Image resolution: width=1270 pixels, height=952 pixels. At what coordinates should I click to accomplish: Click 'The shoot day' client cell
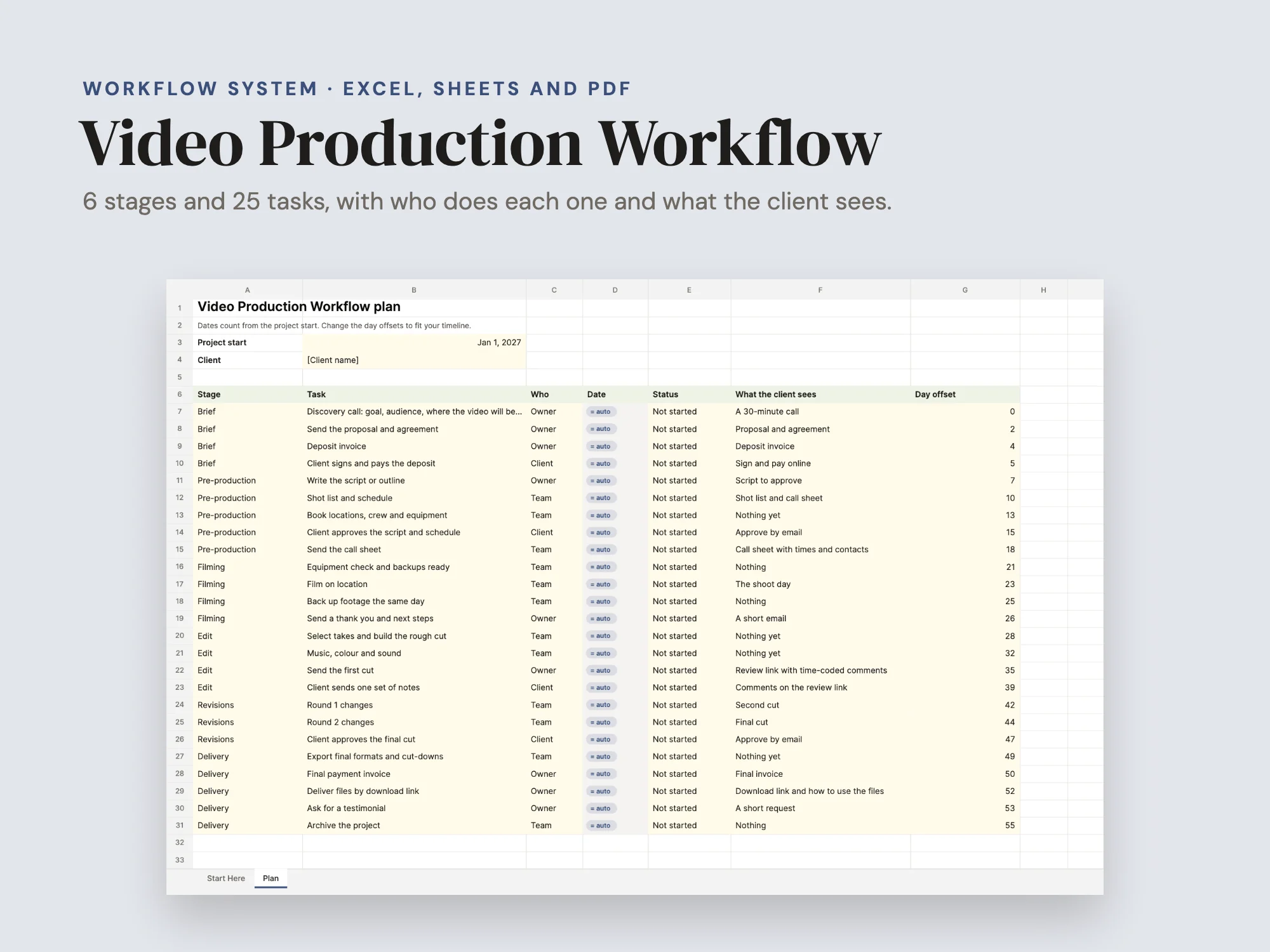pos(820,585)
